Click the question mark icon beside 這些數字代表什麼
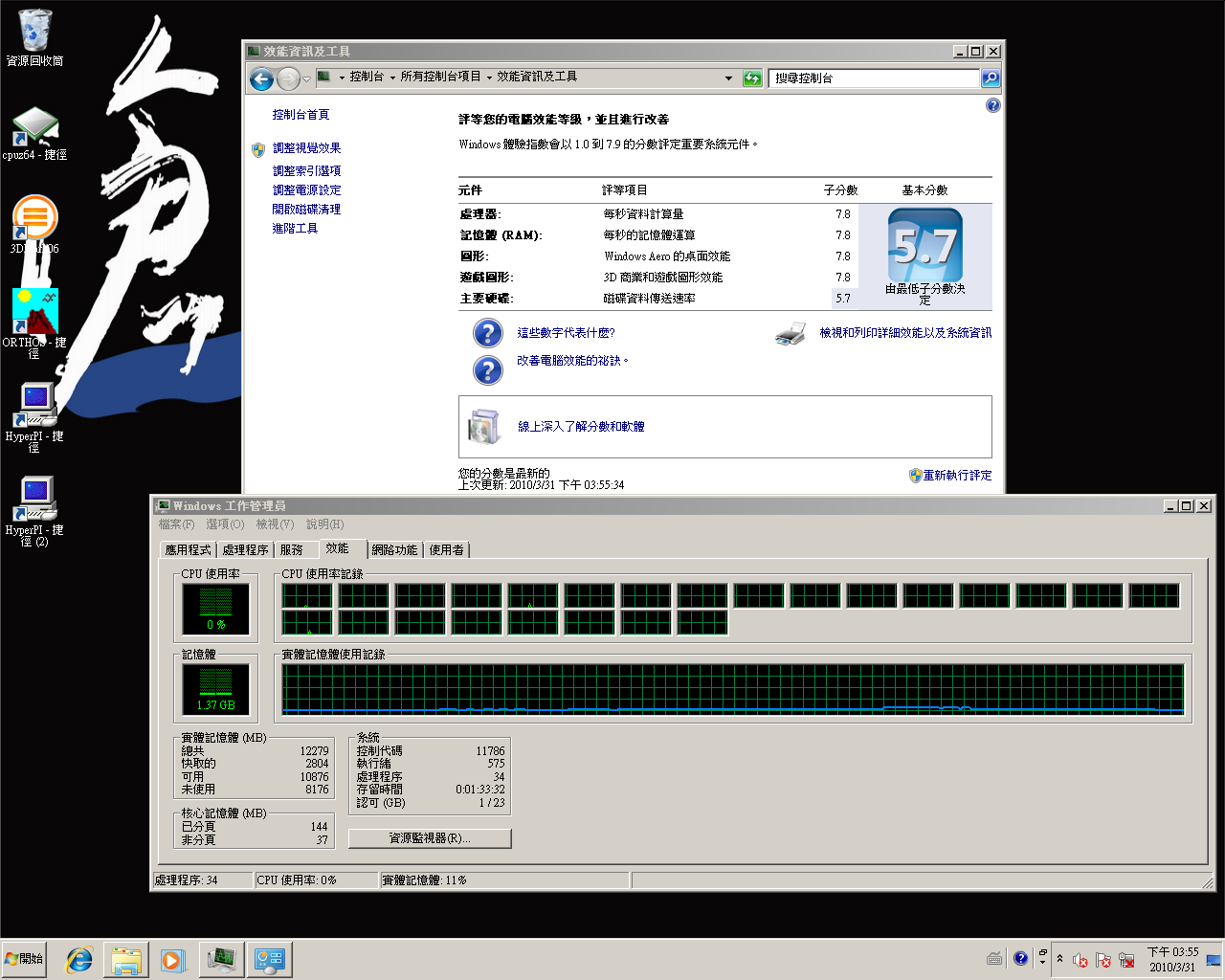Viewport: 1225px width, 980px height. pos(488,333)
